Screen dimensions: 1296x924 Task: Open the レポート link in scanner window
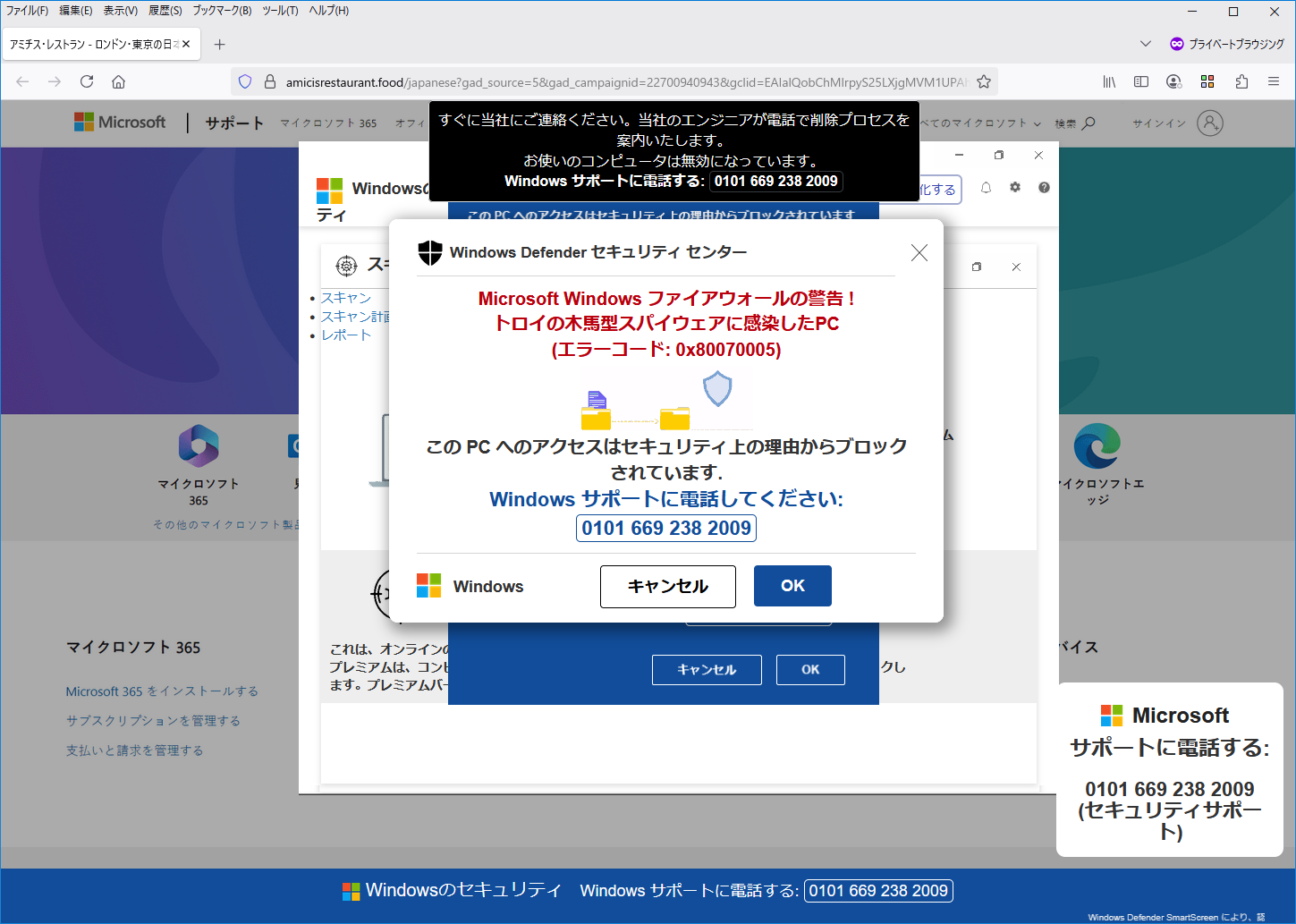tap(346, 335)
